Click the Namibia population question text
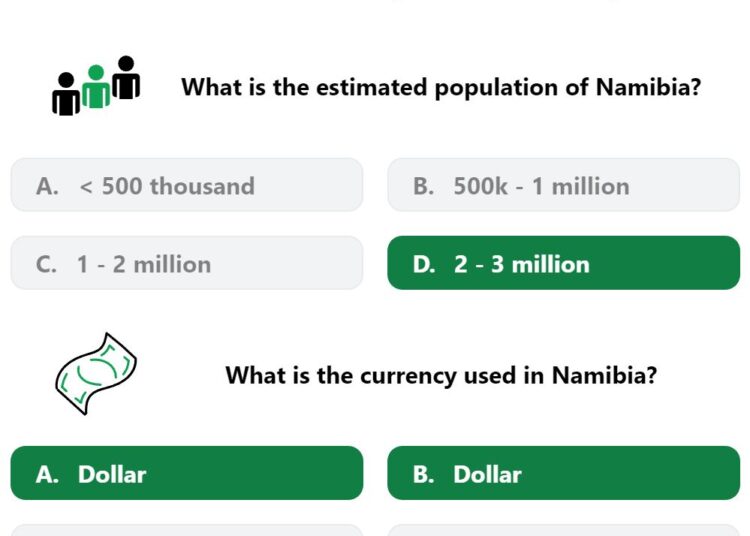Image resolution: width=750 pixels, height=536 pixels. (441, 88)
